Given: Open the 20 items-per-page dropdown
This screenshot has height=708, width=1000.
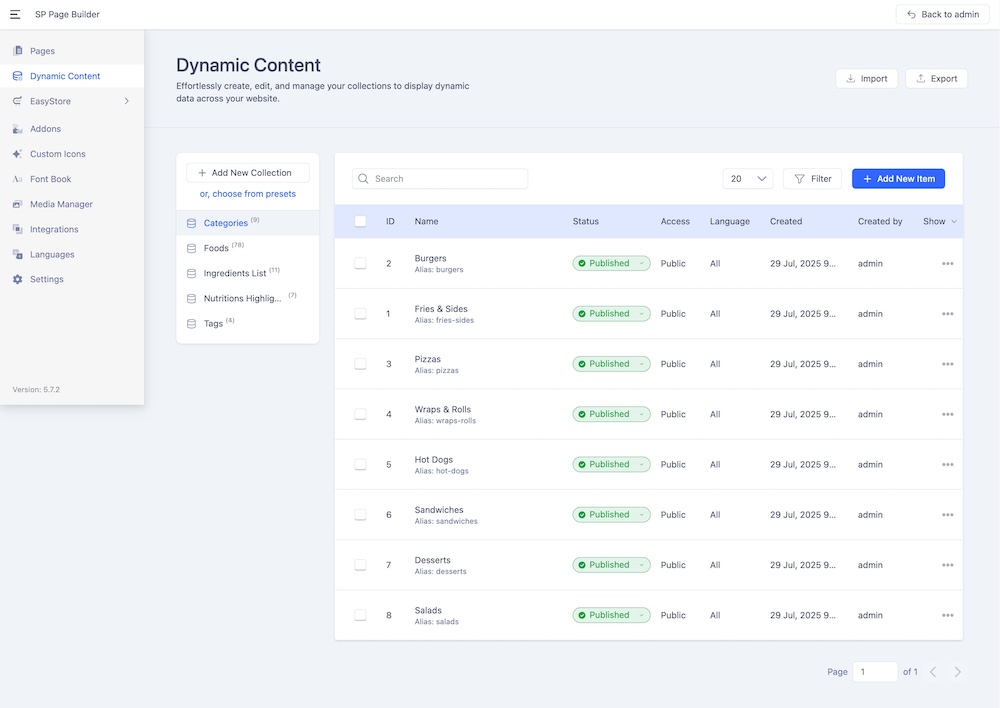Looking at the screenshot, I should pyautogui.click(x=747, y=179).
